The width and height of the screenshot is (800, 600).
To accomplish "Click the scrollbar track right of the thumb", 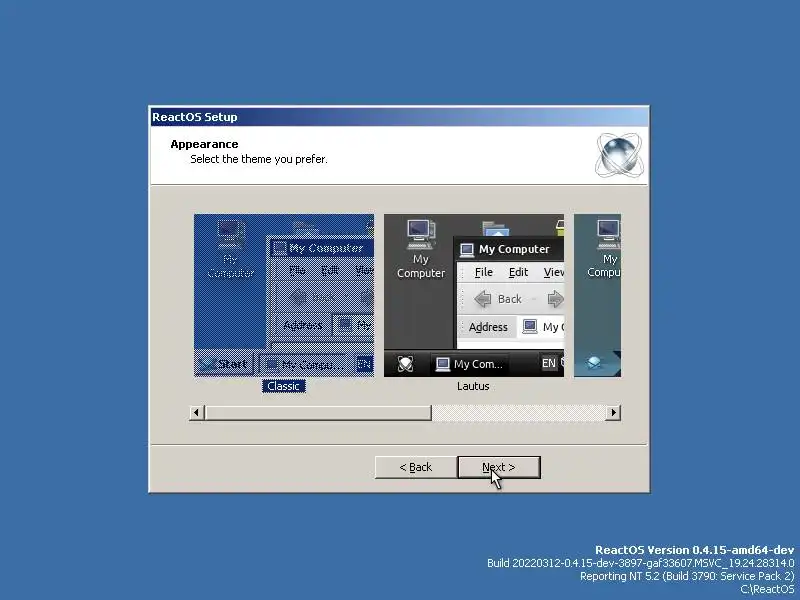I will click(x=518, y=412).
